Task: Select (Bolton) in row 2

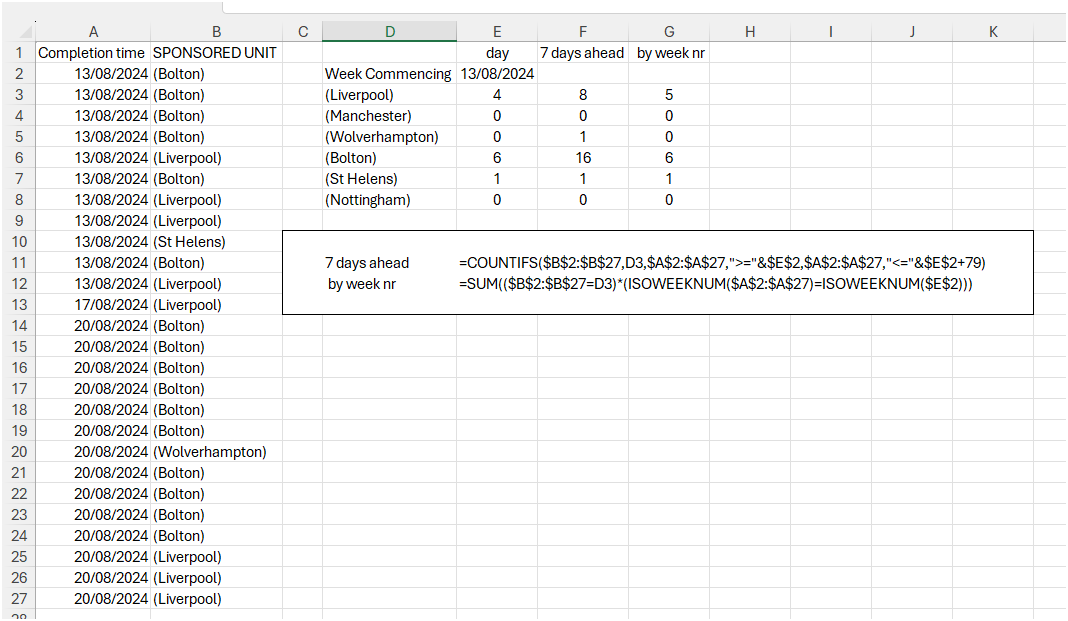Action: (x=217, y=74)
